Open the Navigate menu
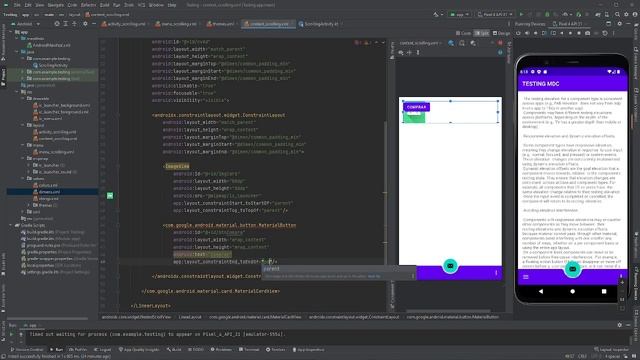The width and height of the screenshot is (640, 360). pyautogui.click(x=56, y=5)
